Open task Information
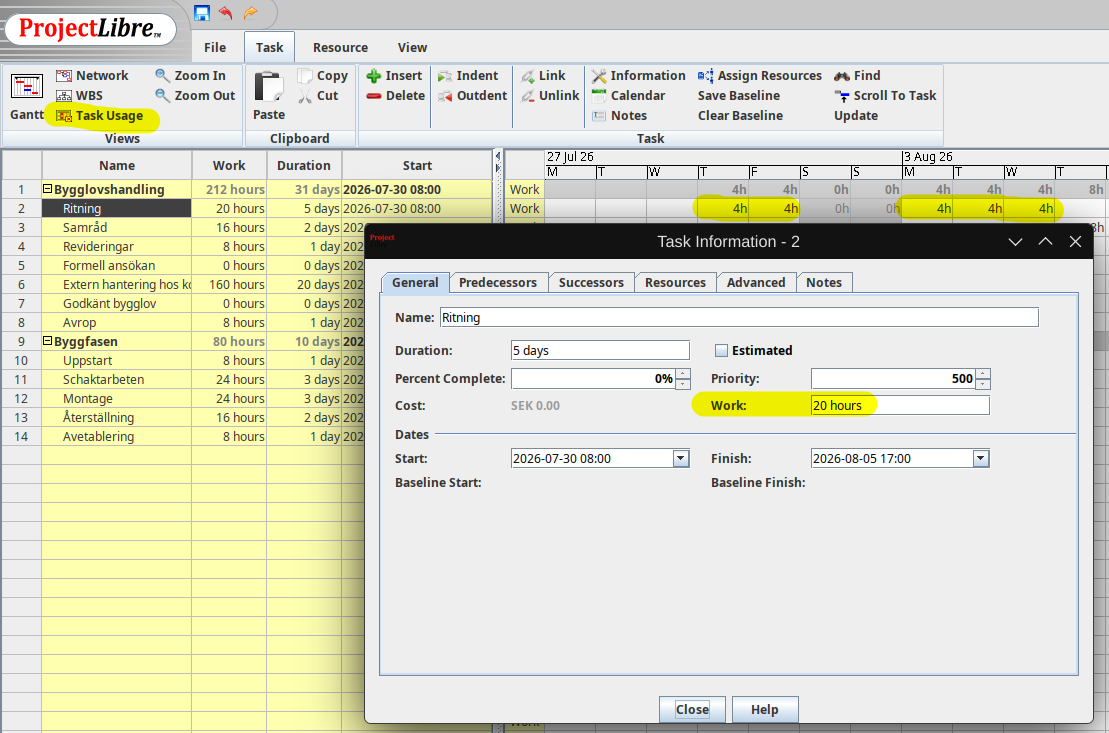The width and height of the screenshot is (1109, 733). [x=639, y=76]
